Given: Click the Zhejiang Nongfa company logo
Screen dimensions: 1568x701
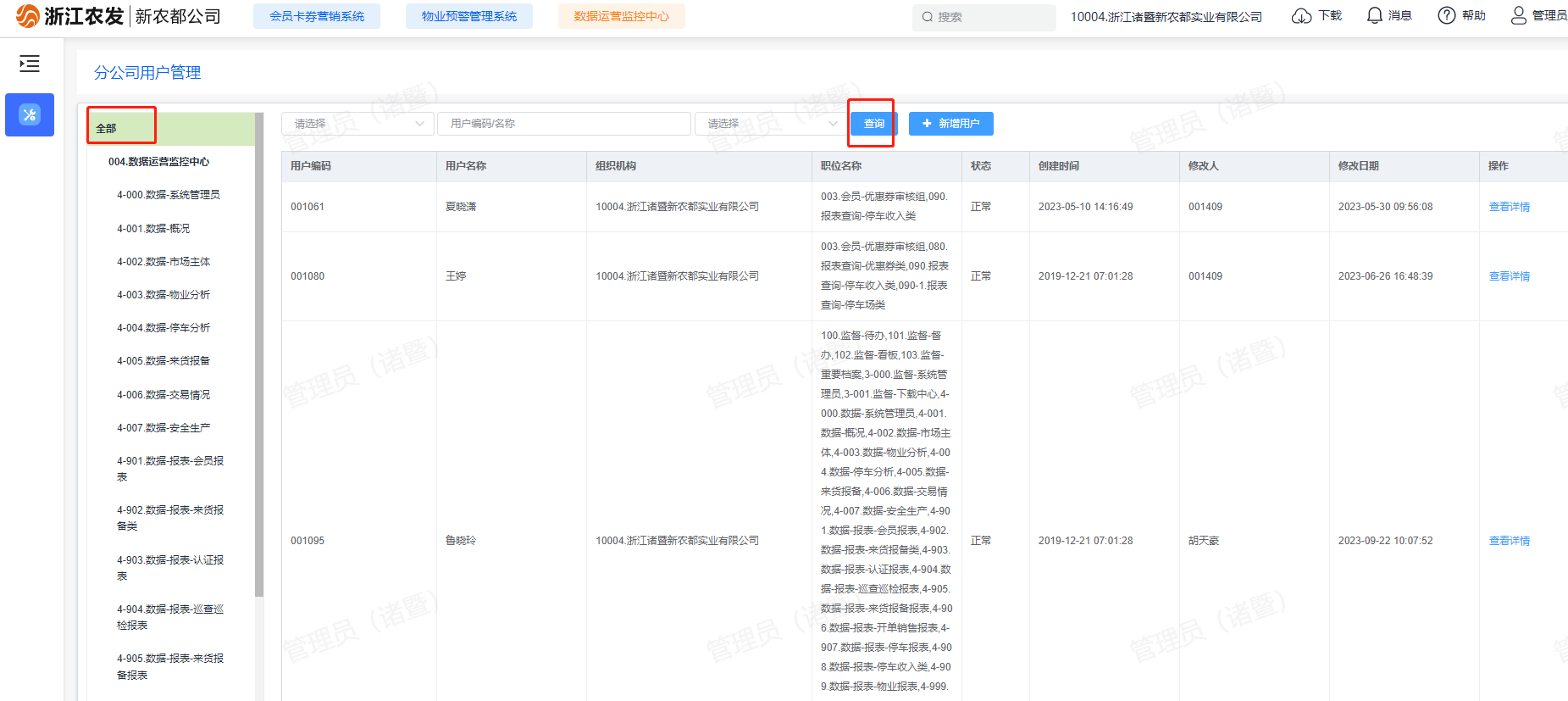Looking at the screenshot, I should (x=28, y=16).
